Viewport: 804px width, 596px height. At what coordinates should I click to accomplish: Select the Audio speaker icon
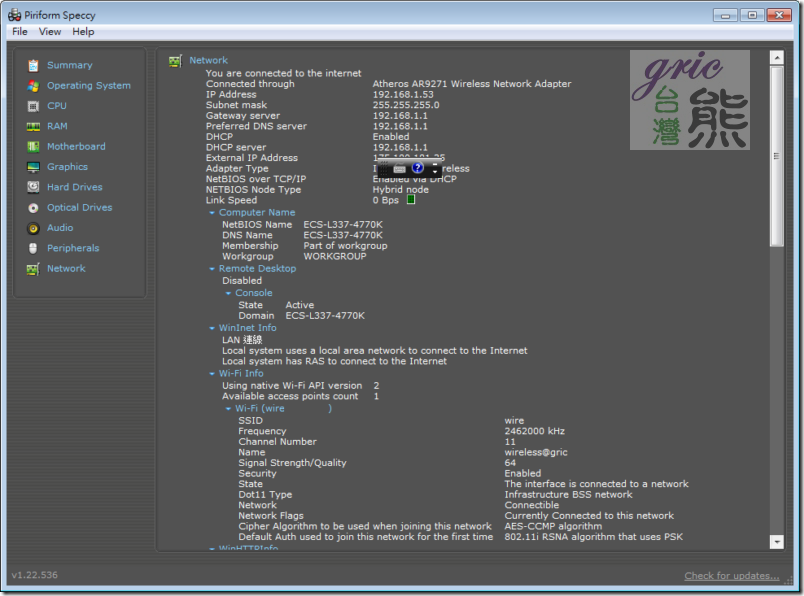click(x=33, y=228)
